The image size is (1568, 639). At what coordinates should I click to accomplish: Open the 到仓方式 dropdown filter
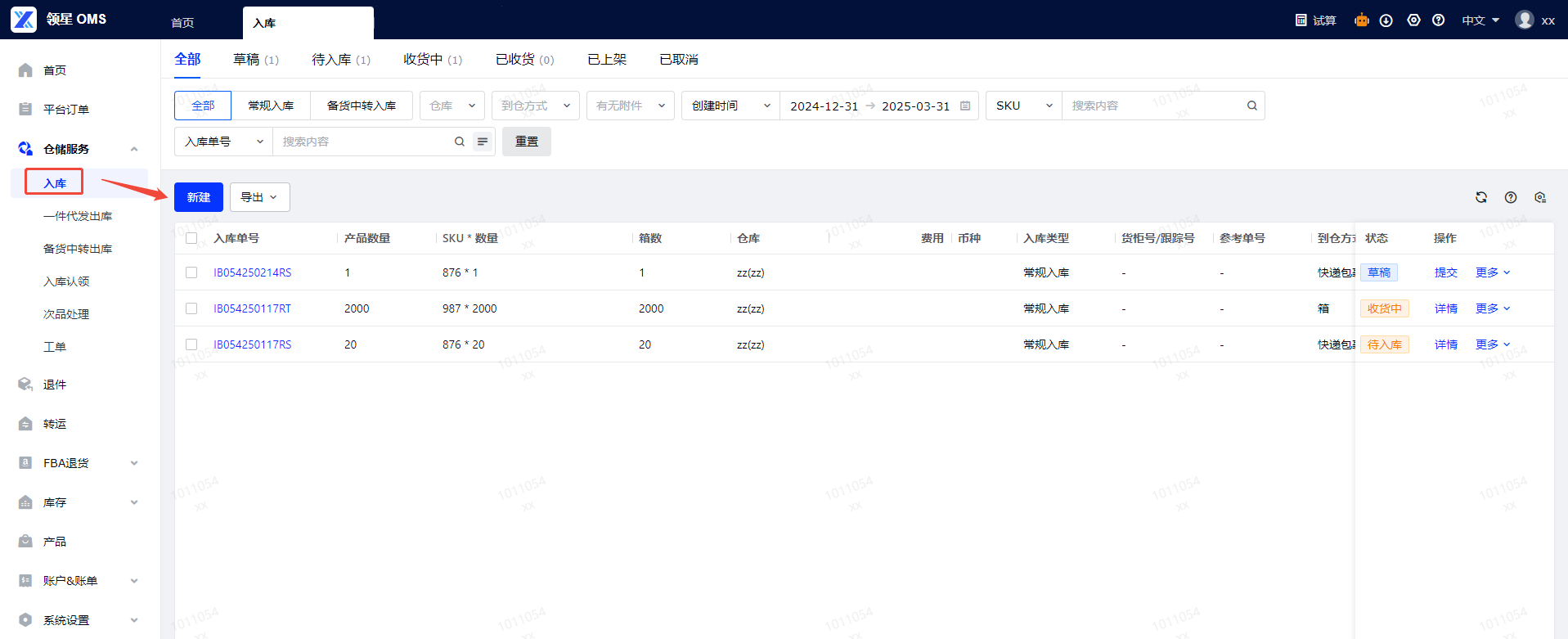coord(535,106)
